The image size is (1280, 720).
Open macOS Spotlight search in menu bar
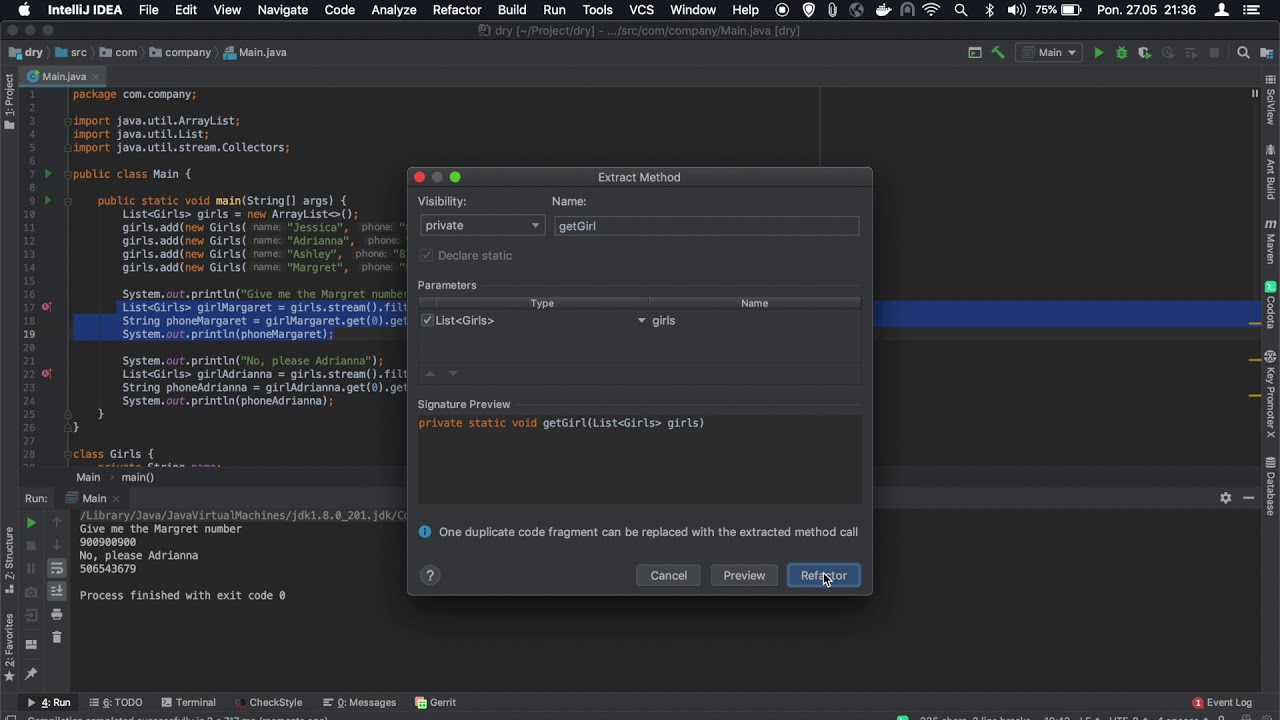point(961,10)
